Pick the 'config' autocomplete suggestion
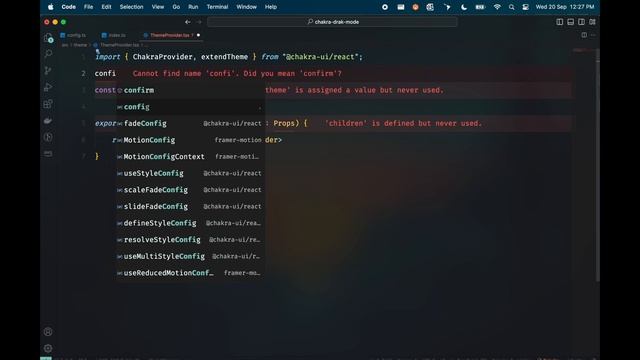The height and width of the screenshot is (360, 640). point(191,107)
